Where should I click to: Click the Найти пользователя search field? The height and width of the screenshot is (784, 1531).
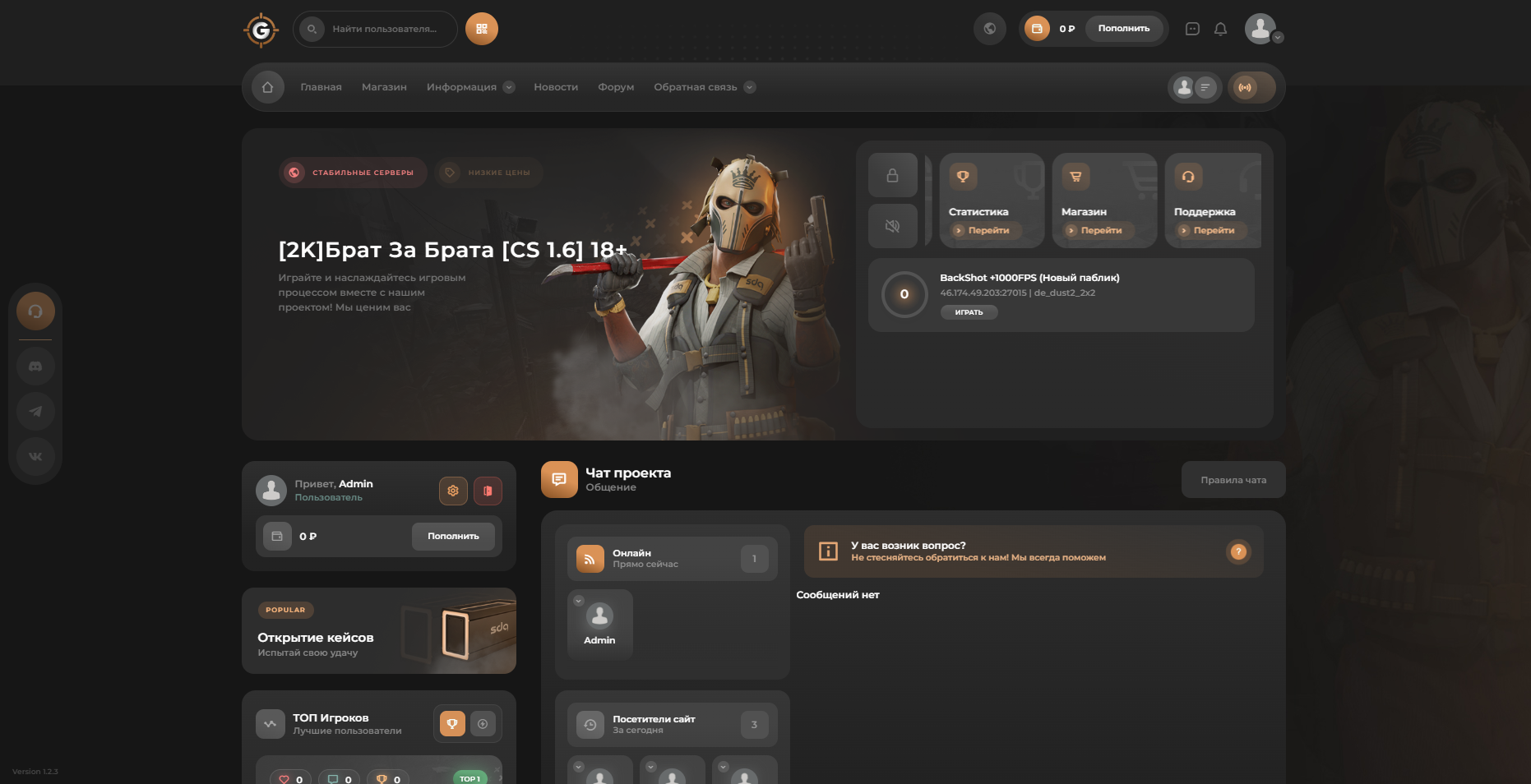coord(385,29)
